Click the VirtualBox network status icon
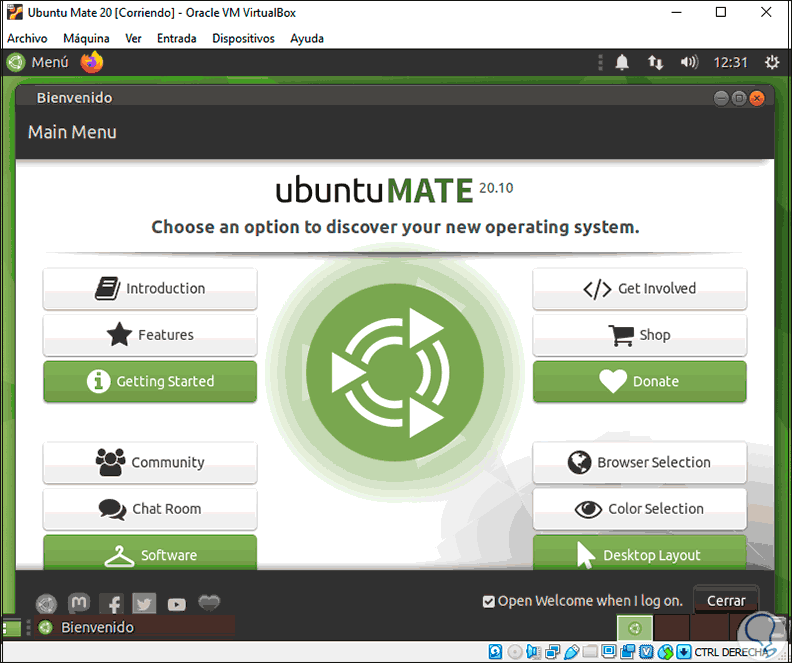Image resolution: width=792 pixels, height=663 pixels. [x=553, y=652]
